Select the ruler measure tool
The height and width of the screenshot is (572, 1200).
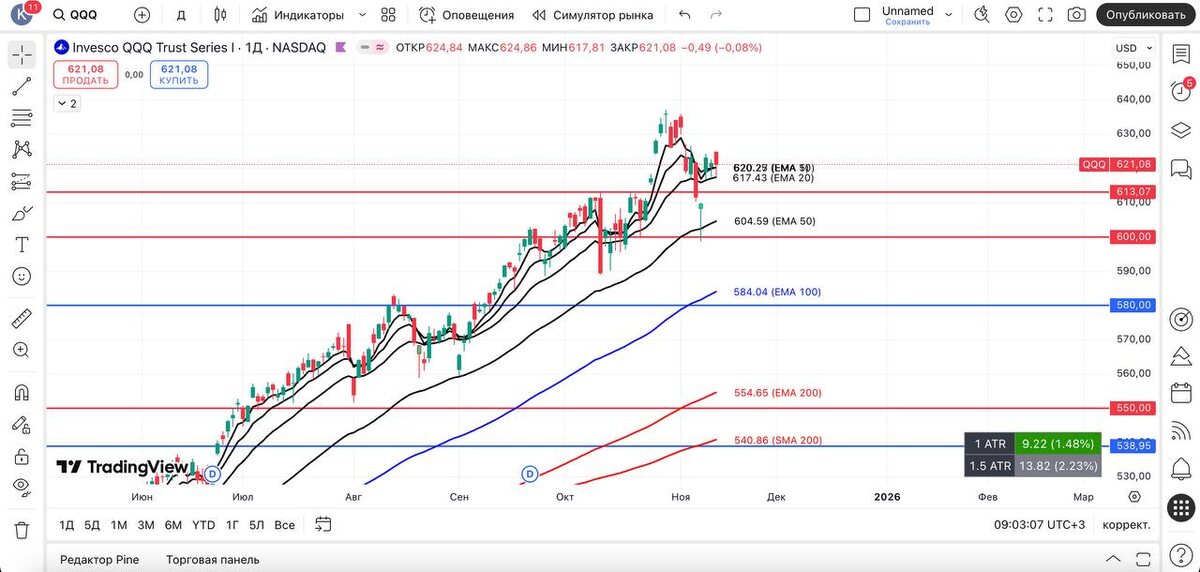(21, 318)
